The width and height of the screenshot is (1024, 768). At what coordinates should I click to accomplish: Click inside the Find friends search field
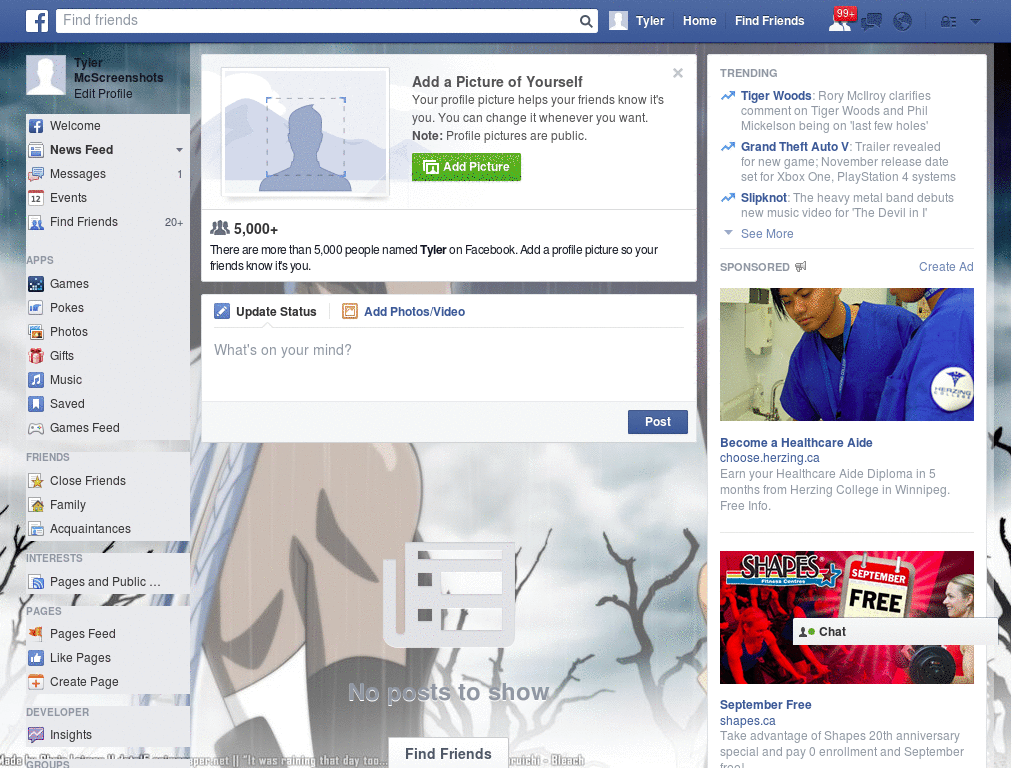(318, 21)
